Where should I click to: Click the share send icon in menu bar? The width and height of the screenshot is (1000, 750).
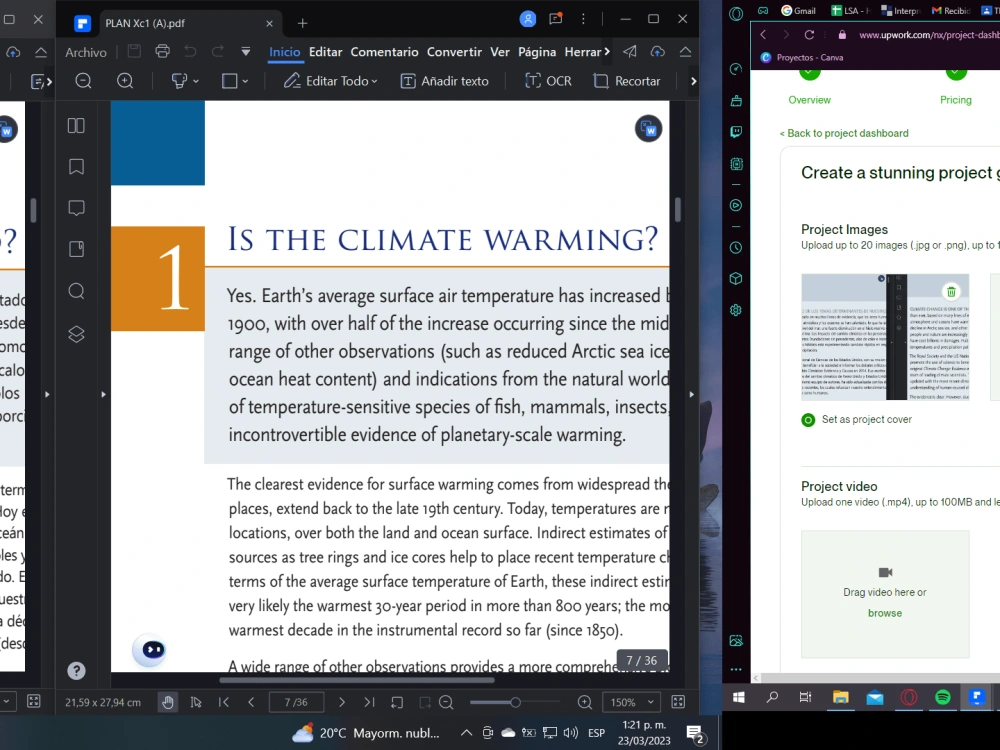(x=629, y=52)
